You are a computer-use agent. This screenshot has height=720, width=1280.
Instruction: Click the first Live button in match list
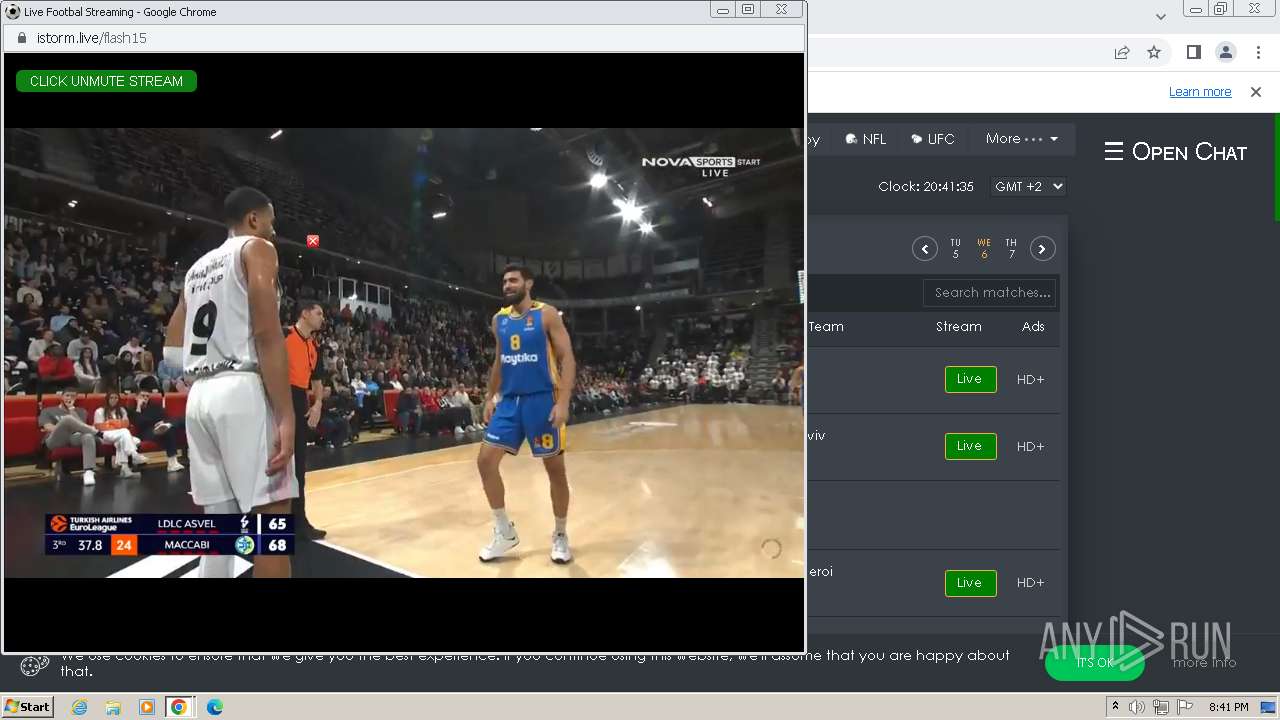click(x=970, y=379)
